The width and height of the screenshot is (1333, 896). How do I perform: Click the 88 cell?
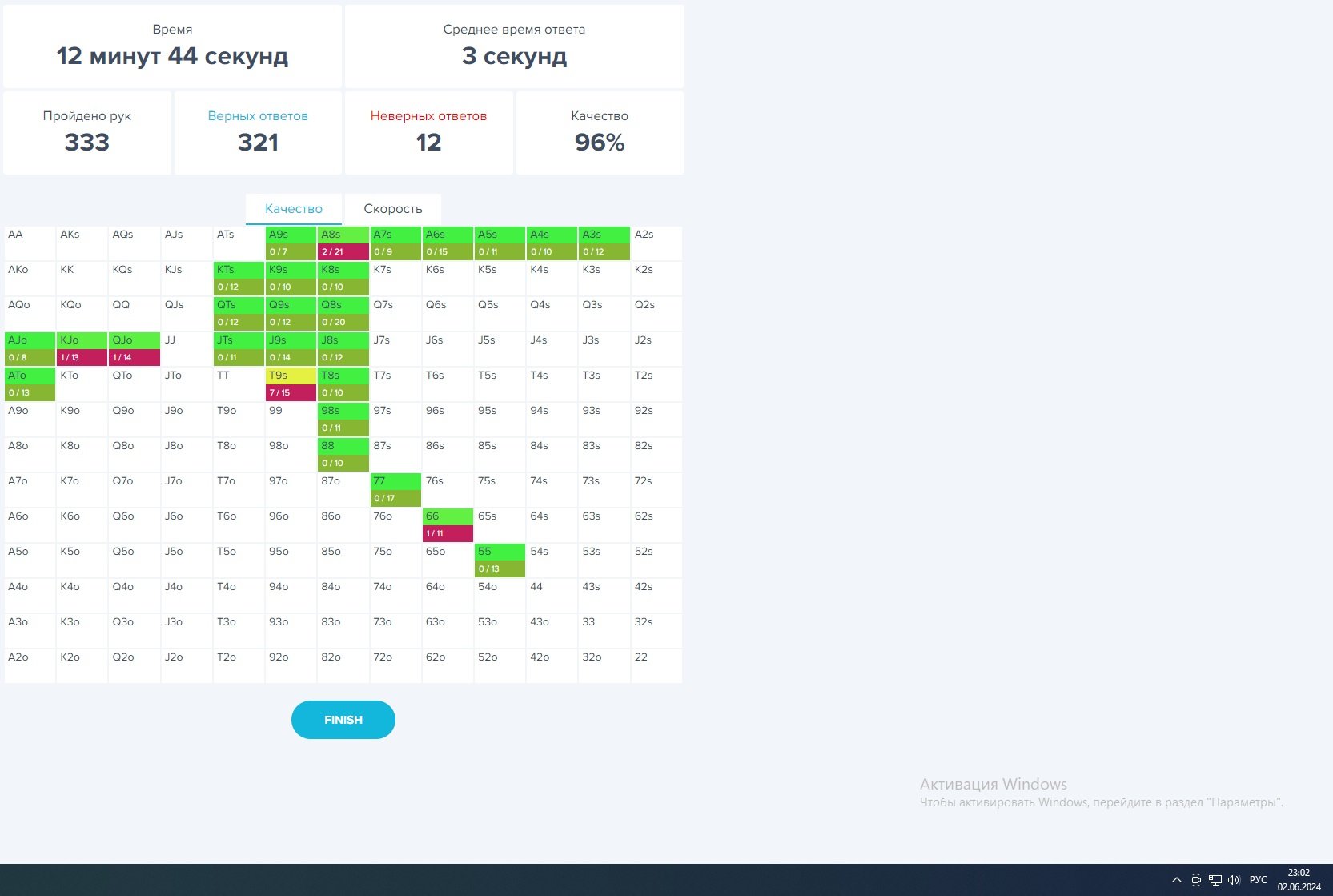(343, 455)
